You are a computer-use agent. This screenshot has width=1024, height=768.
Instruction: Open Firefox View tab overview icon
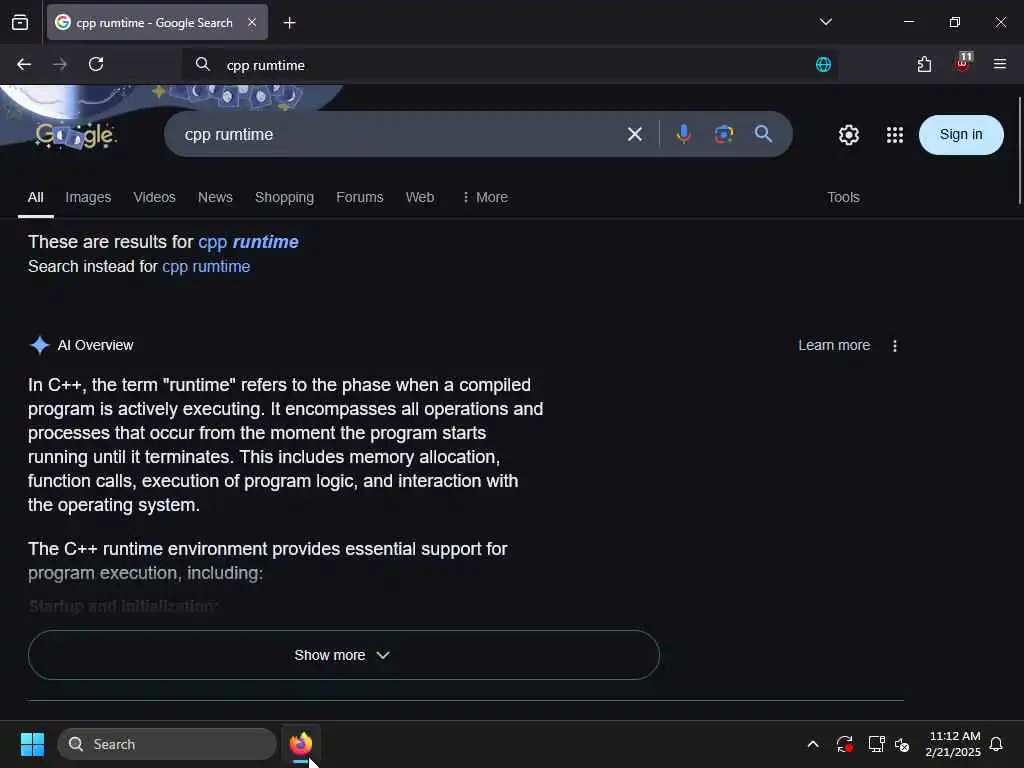tap(20, 23)
